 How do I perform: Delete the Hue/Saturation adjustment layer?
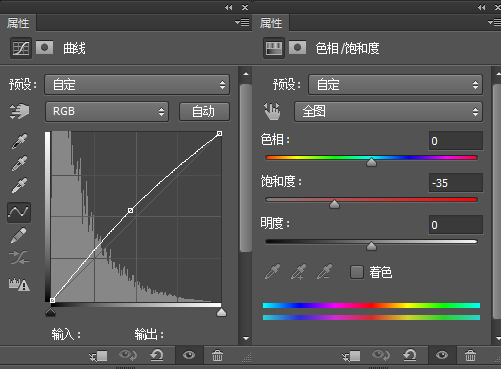470,356
